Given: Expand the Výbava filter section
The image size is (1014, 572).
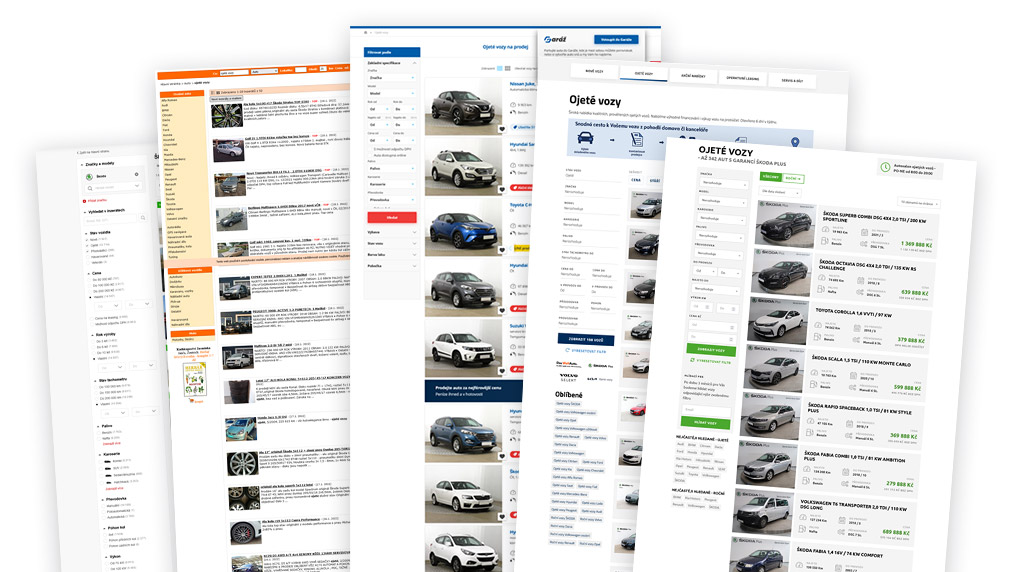Looking at the screenshot, I should (x=392, y=232).
